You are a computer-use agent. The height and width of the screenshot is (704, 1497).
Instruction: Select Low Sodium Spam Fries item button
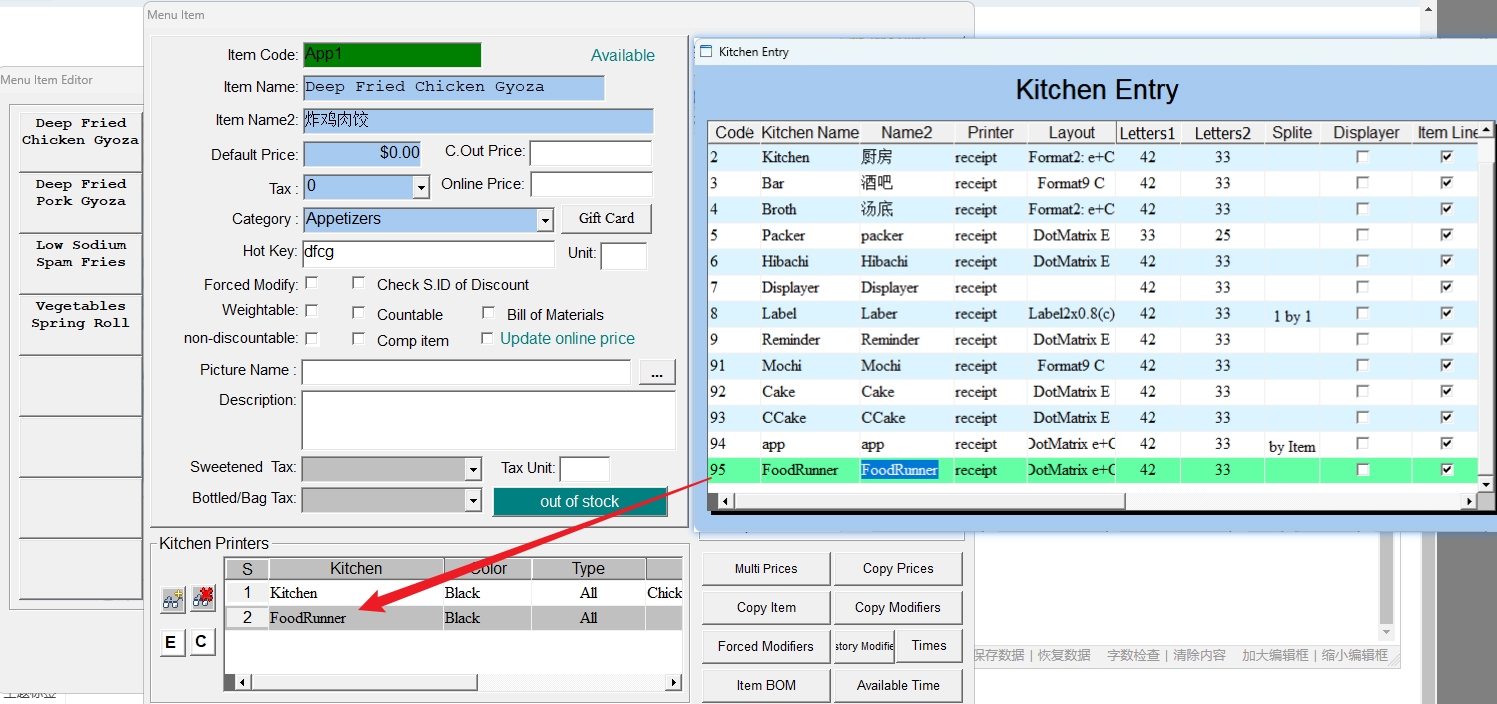point(80,263)
